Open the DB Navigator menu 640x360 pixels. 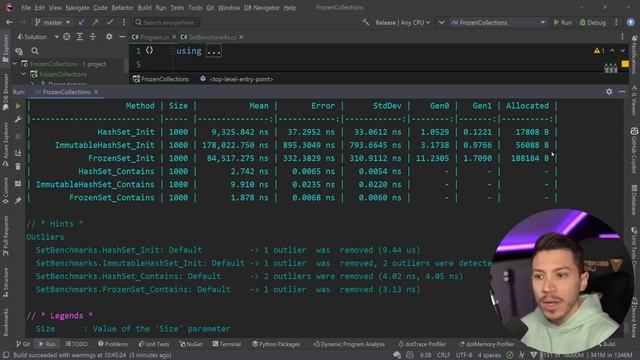coord(261,8)
